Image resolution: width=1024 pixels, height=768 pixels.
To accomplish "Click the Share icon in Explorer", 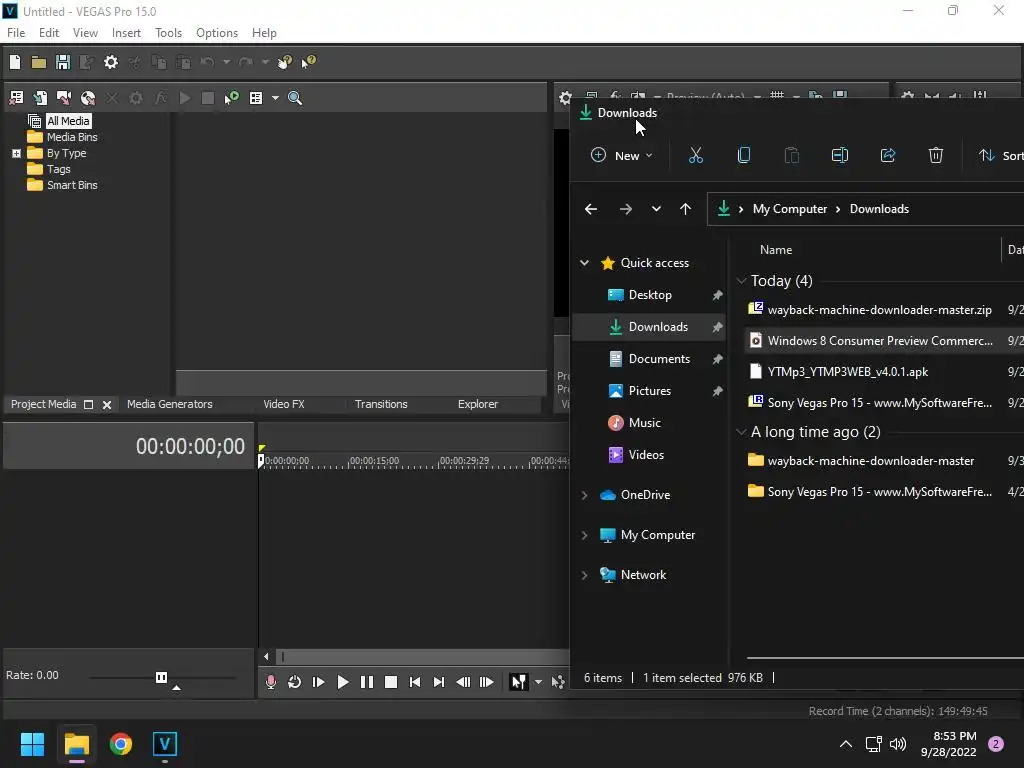I will tap(888, 155).
